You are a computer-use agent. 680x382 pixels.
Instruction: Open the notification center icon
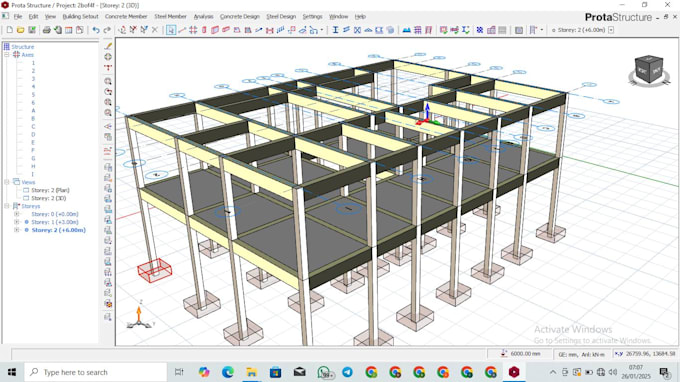[664, 372]
